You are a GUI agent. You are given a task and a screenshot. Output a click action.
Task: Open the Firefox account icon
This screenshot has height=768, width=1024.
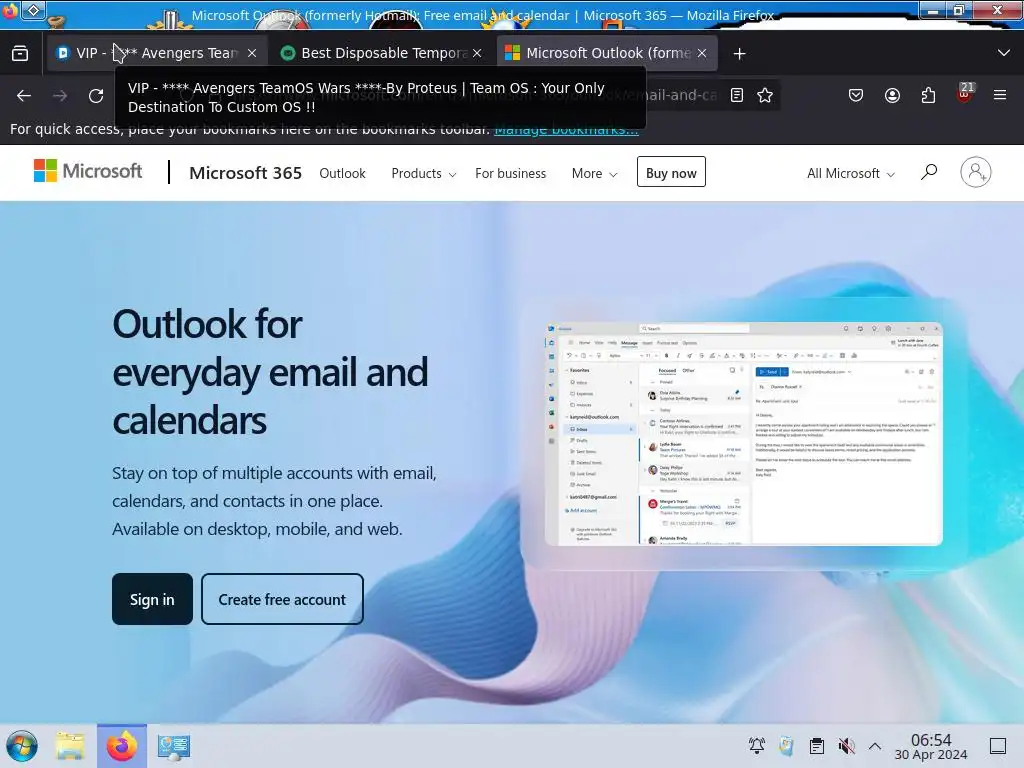click(x=892, y=95)
